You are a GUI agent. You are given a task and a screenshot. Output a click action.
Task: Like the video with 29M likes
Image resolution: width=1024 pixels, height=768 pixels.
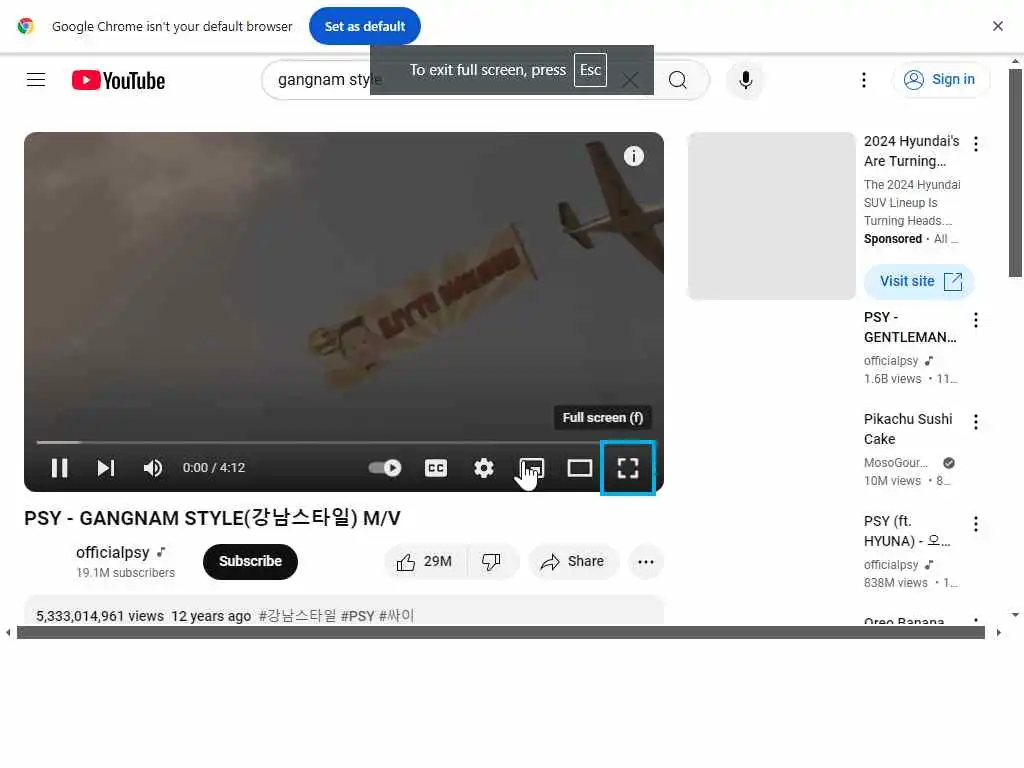(x=425, y=562)
